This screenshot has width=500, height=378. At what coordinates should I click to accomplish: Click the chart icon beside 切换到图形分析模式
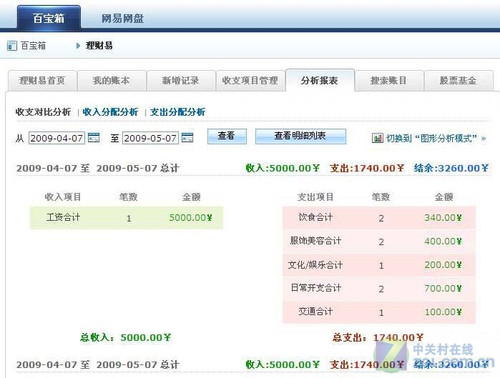[377, 138]
